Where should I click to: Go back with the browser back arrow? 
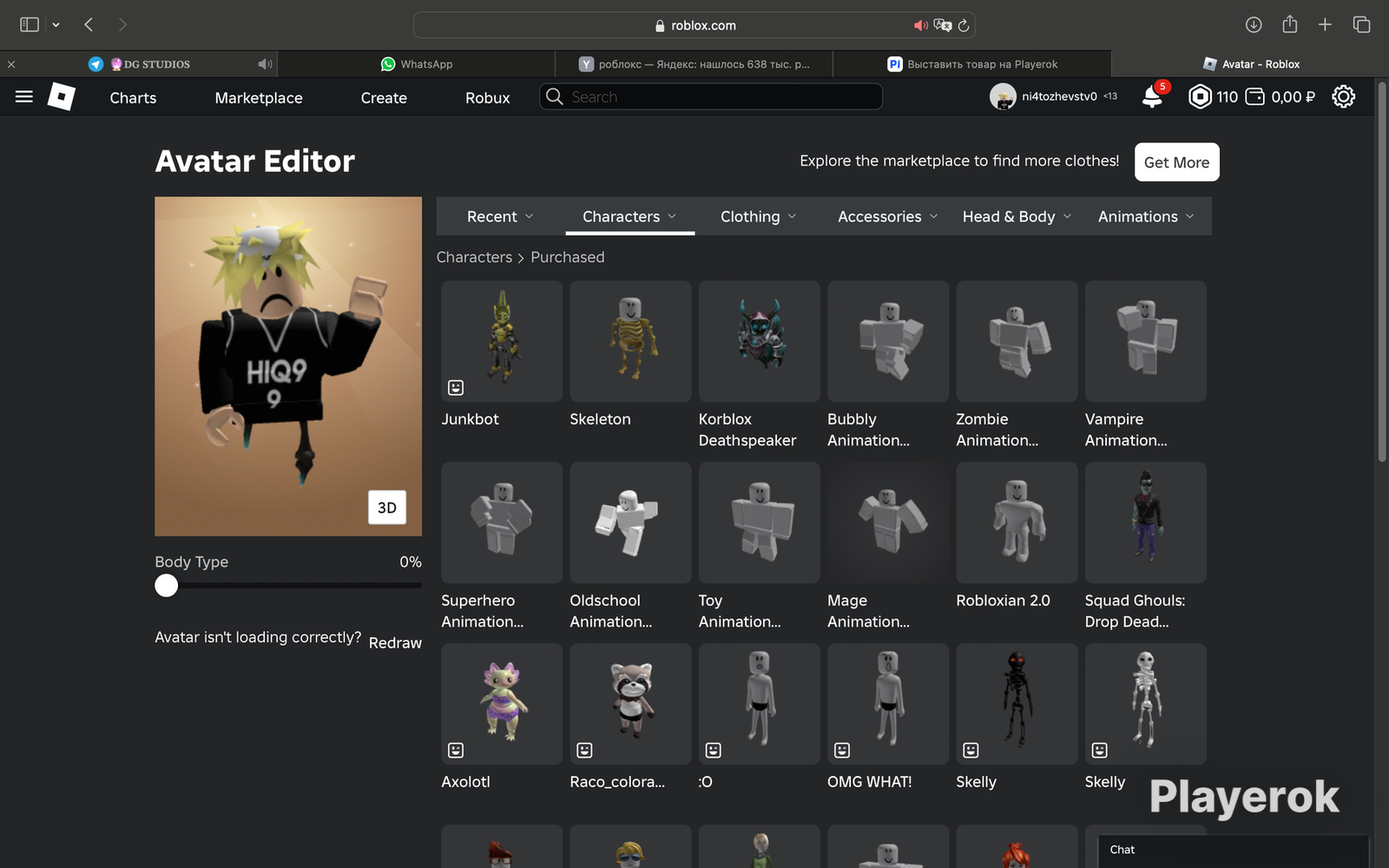point(89,24)
